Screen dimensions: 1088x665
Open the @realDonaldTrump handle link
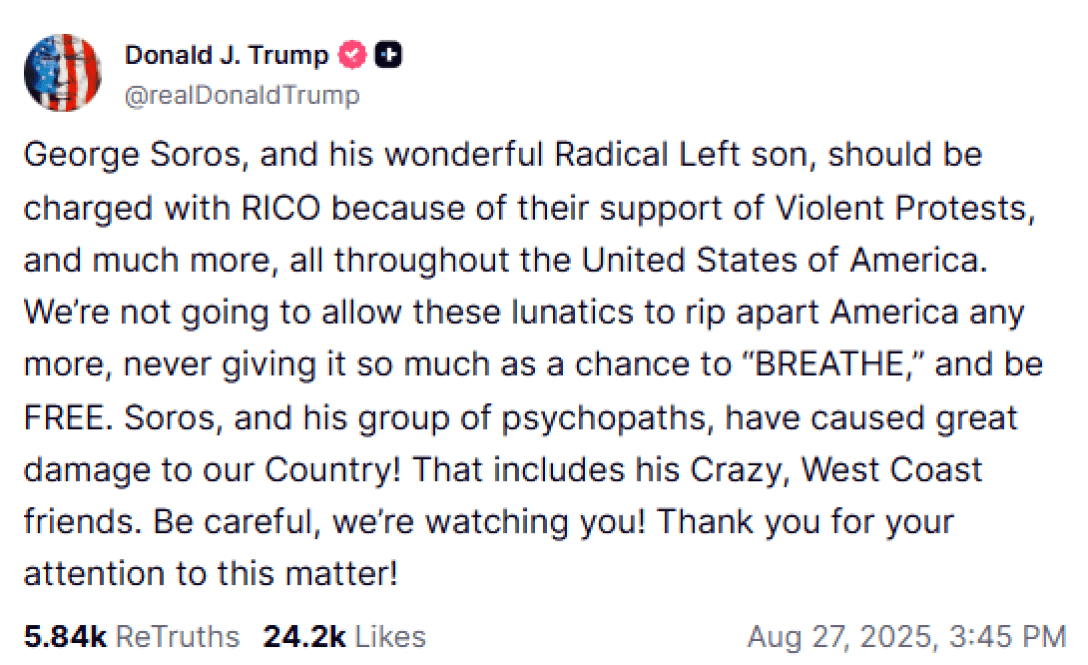(242, 96)
